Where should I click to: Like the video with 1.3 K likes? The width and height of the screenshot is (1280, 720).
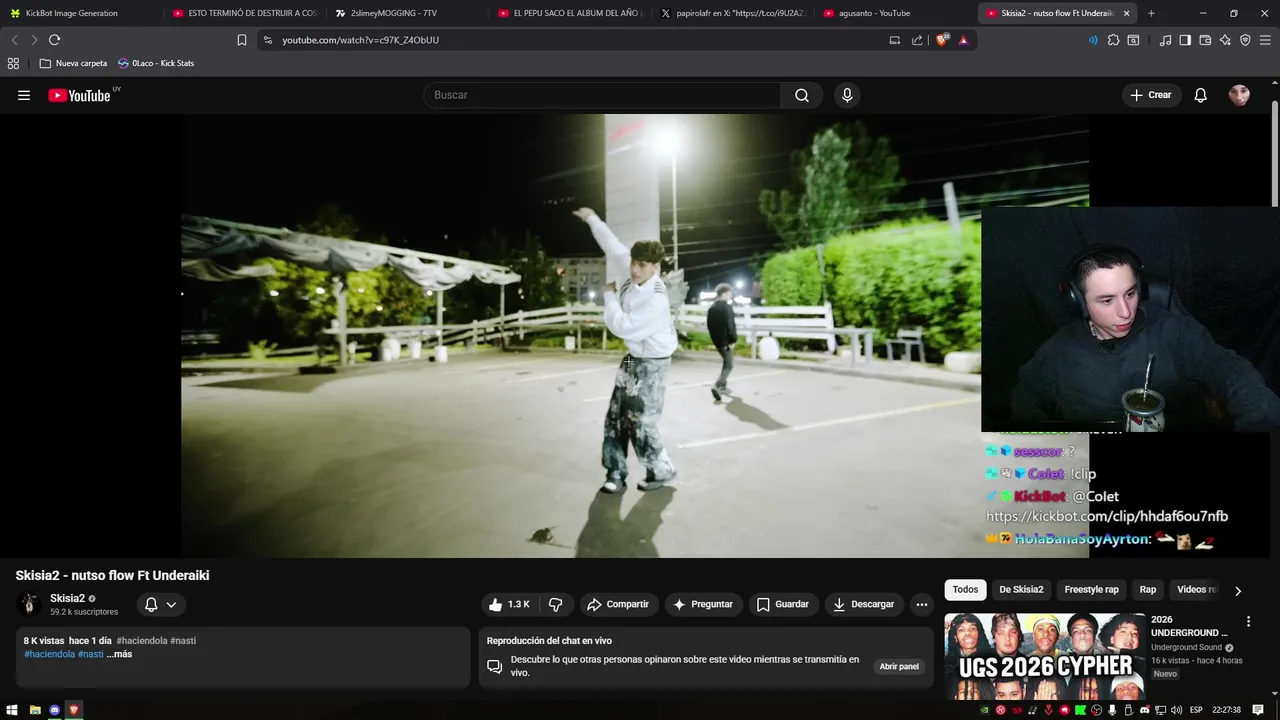click(509, 604)
